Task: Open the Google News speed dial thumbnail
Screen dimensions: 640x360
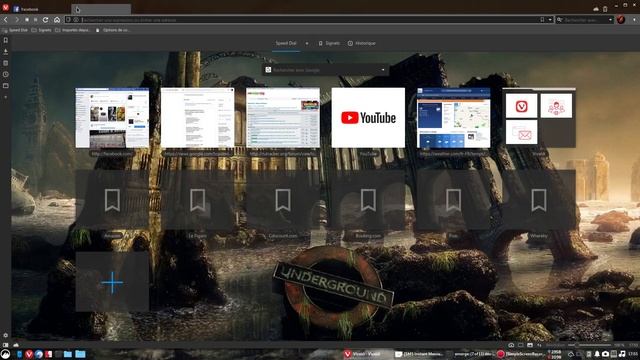Action: [198, 118]
